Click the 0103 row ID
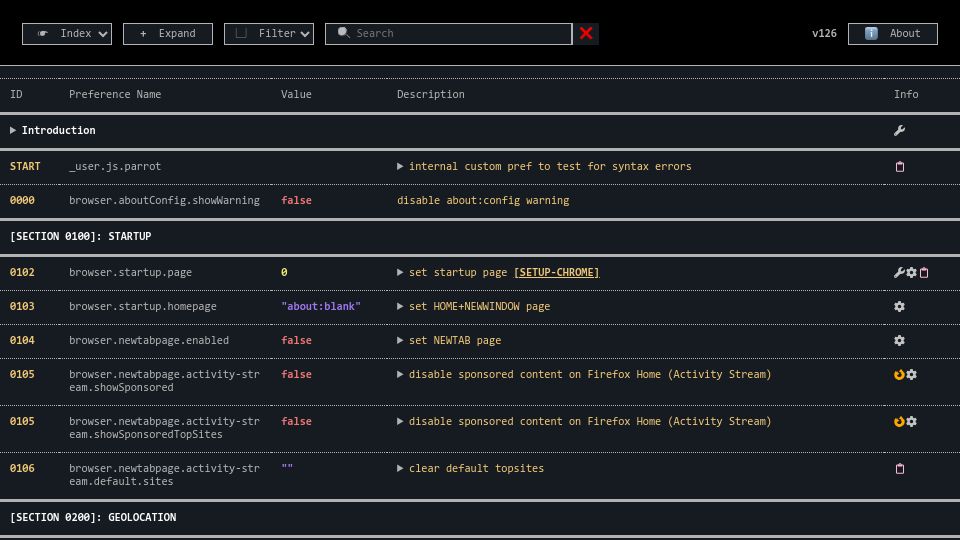The height and width of the screenshot is (540, 960). point(22,306)
